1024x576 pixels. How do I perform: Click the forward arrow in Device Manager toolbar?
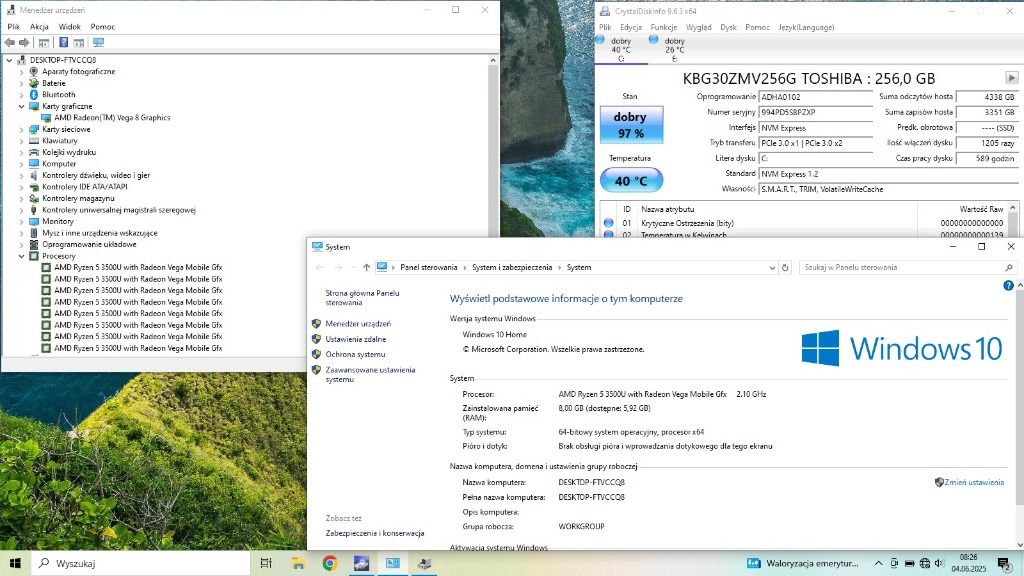point(24,42)
